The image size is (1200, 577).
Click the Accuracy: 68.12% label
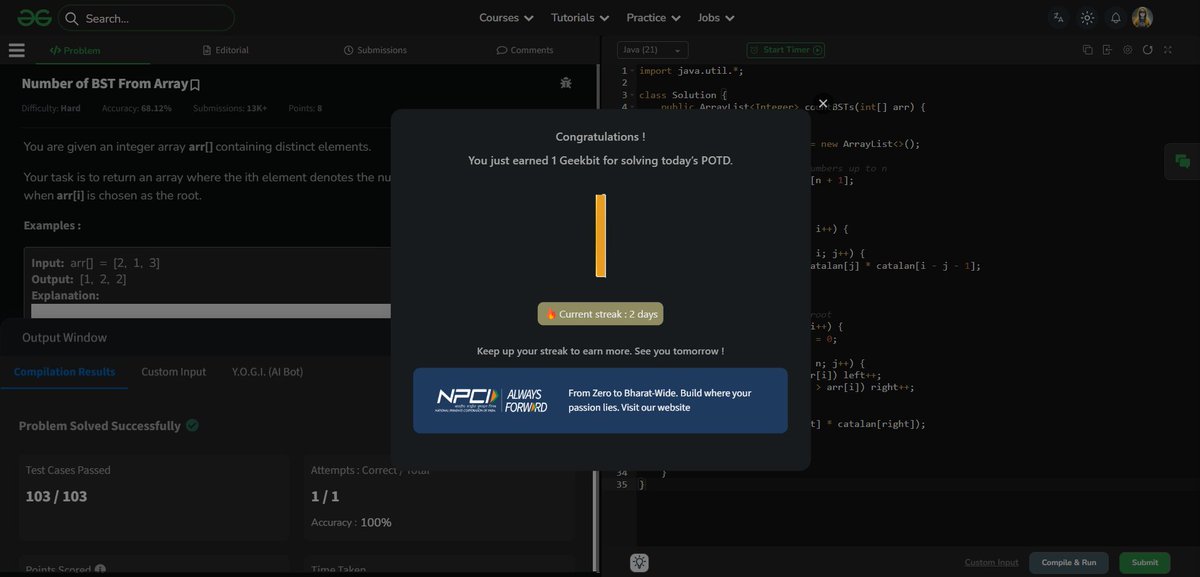(136, 108)
